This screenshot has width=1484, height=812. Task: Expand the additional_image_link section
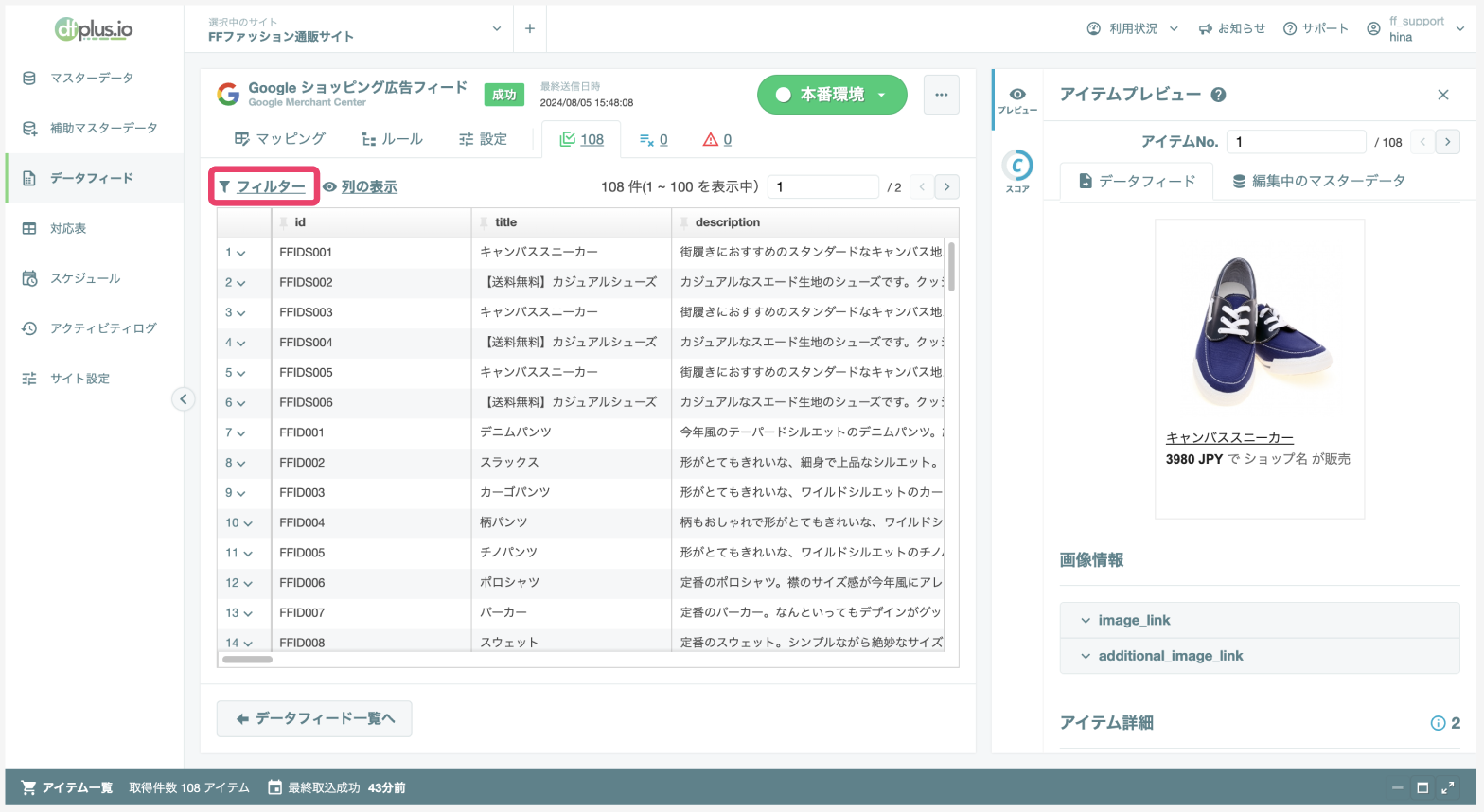[1260, 656]
